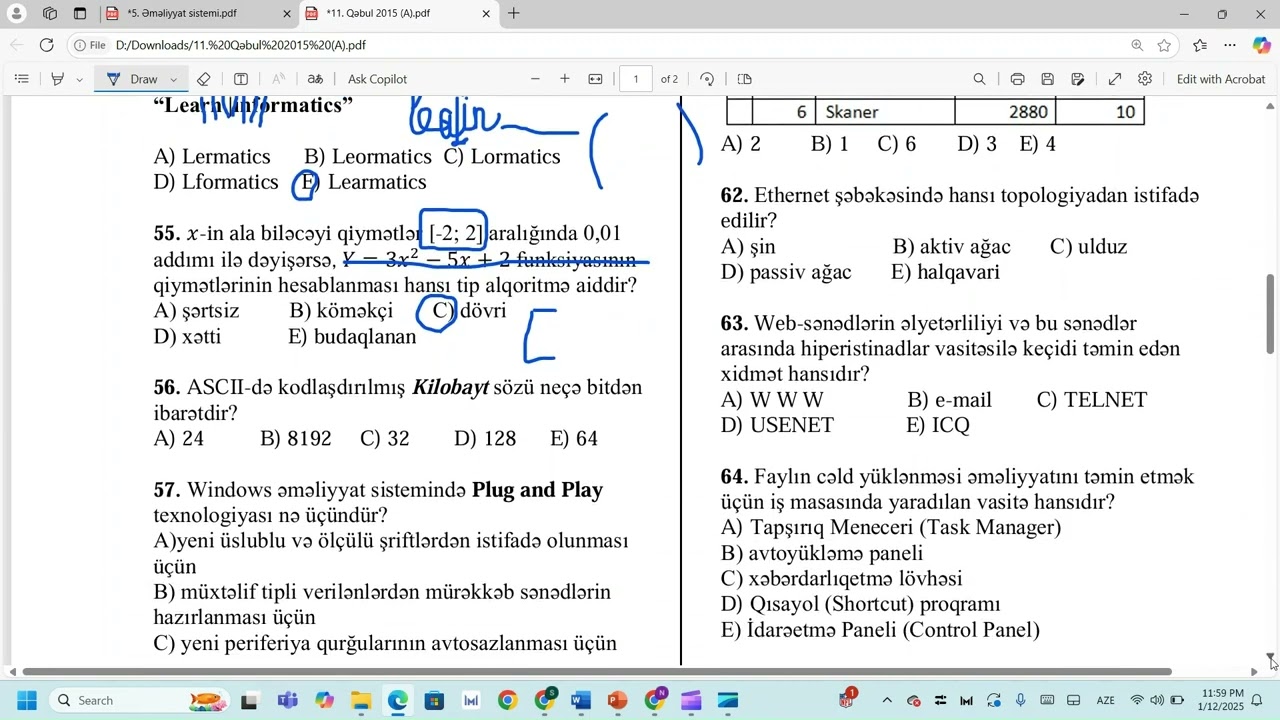Open the Tab actions menu icon
The image size is (1280, 720).
[80, 14]
